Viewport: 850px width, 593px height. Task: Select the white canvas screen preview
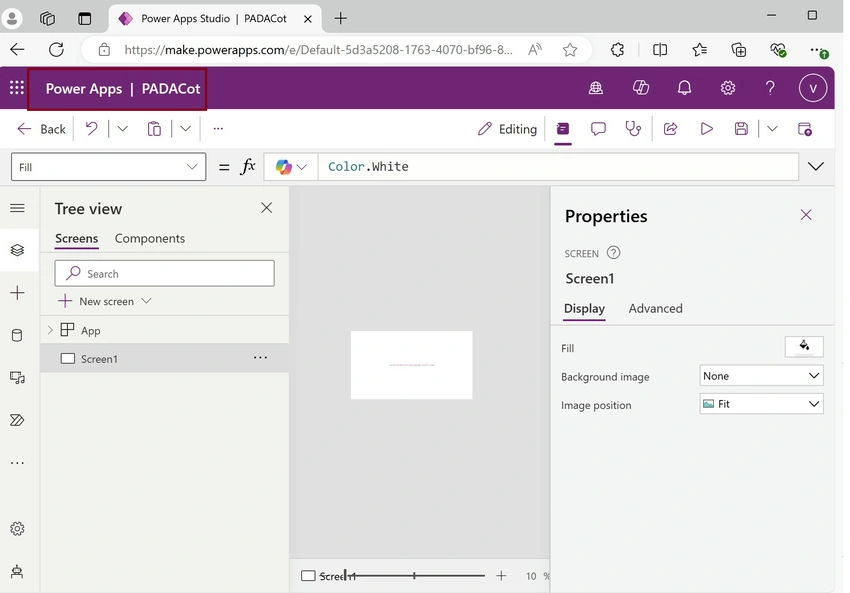[411, 365]
